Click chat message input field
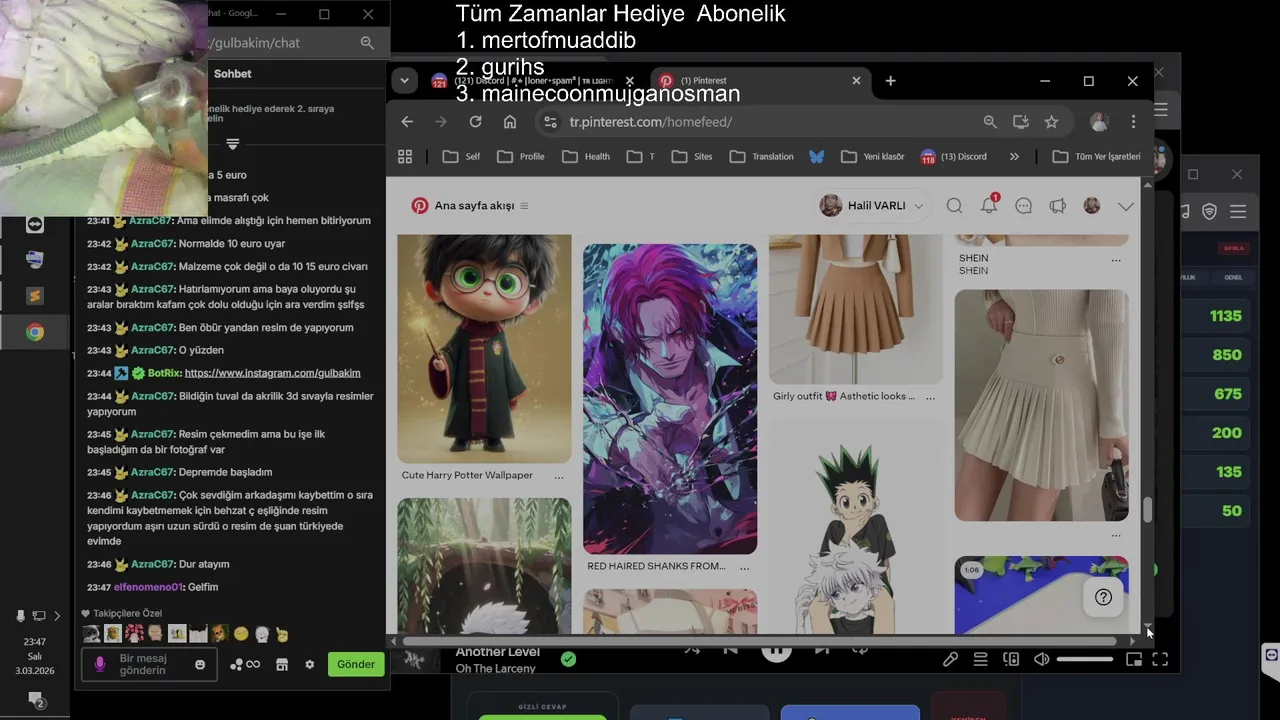The width and height of the screenshot is (1280, 720). [x=150, y=664]
